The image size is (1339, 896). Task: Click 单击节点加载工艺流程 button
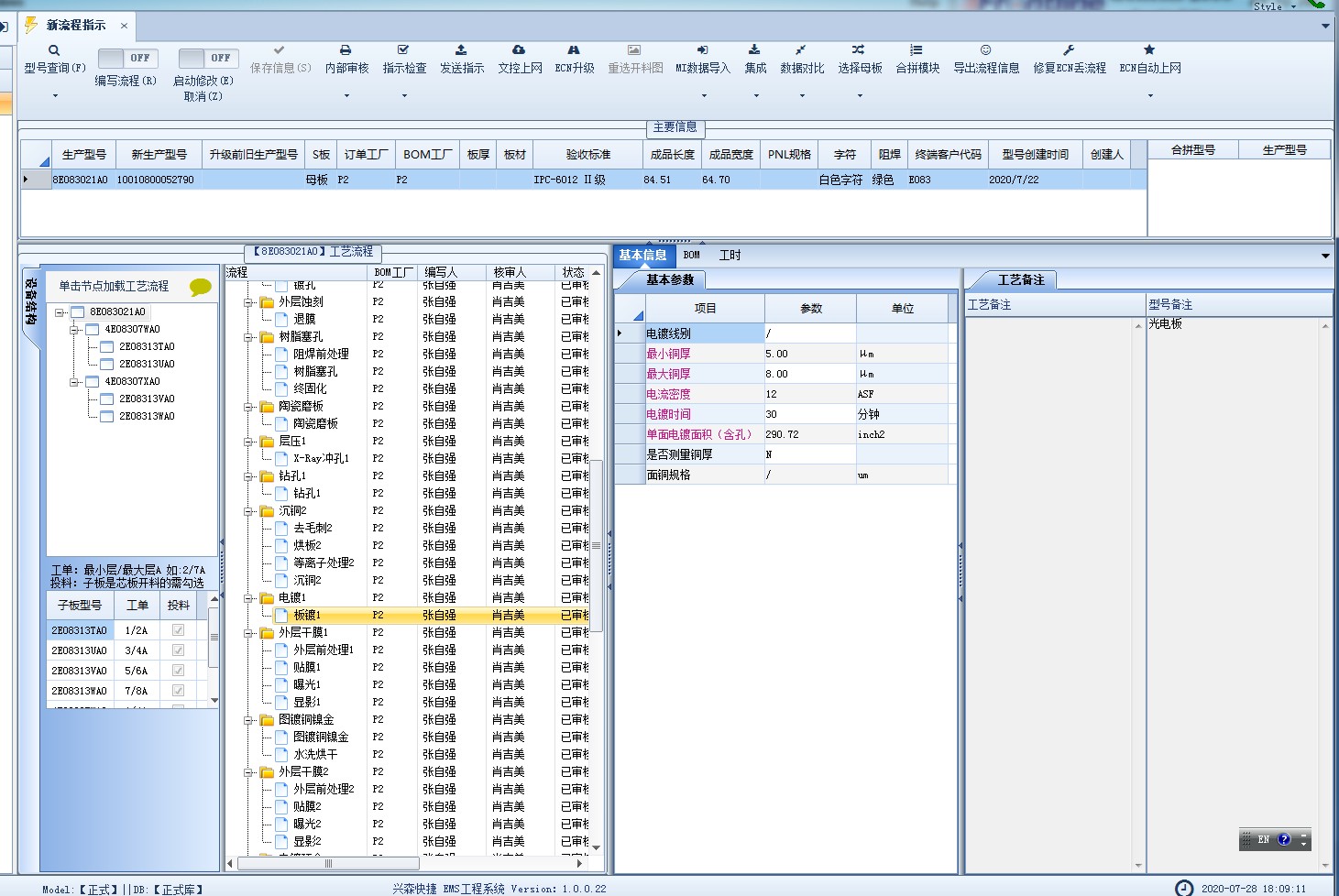(114, 287)
